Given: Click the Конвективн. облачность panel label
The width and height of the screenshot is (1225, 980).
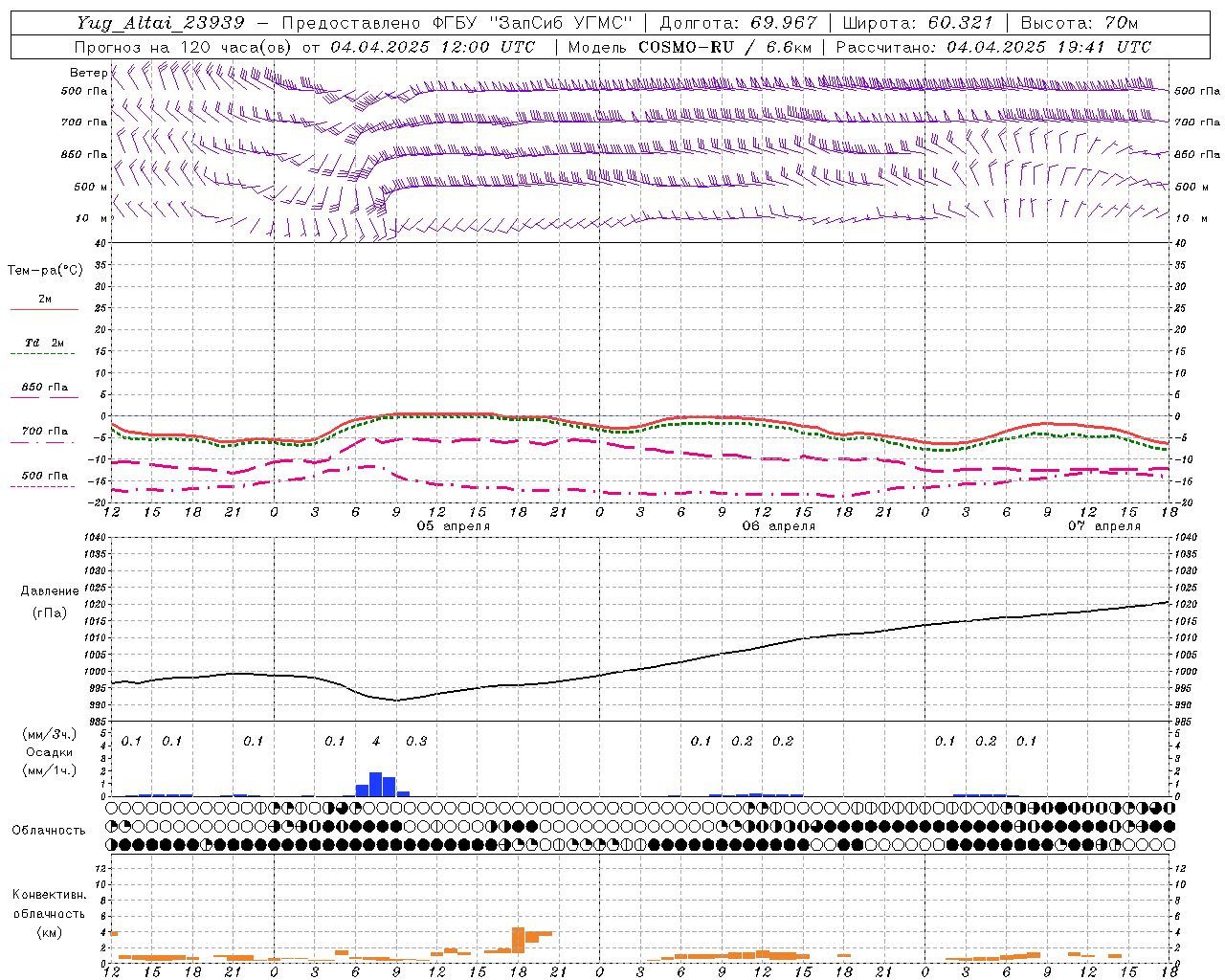Looking at the screenshot, I should pyautogui.click(x=50, y=904).
